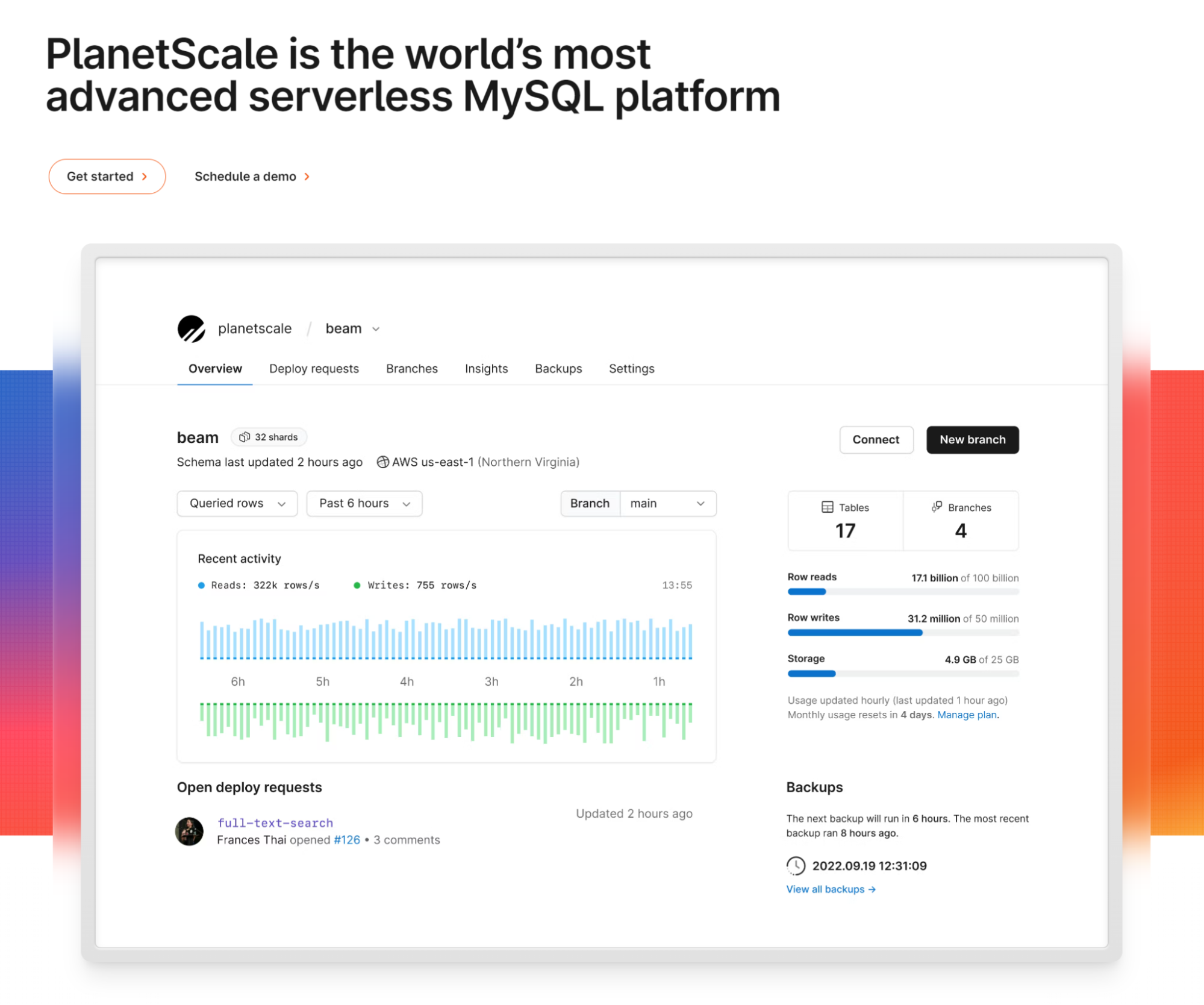Viewport: 1204px width, 1005px height.
Task: Click the 17.1 billion of 100 billion value
Action: coord(965,578)
